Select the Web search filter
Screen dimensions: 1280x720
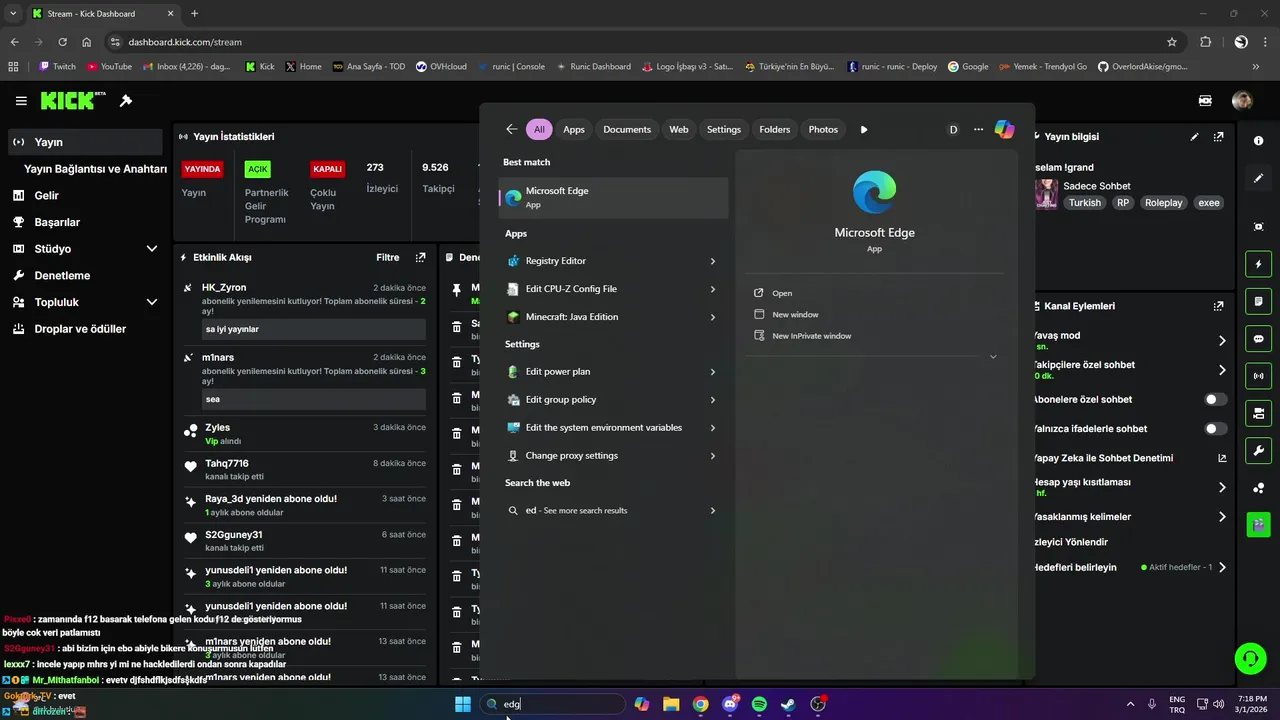click(x=679, y=129)
